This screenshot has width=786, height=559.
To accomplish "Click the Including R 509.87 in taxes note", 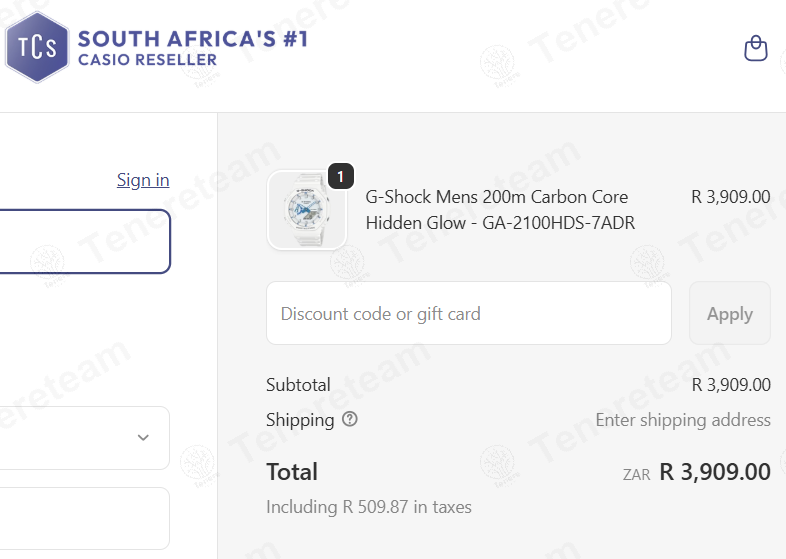I will pos(369,507).
